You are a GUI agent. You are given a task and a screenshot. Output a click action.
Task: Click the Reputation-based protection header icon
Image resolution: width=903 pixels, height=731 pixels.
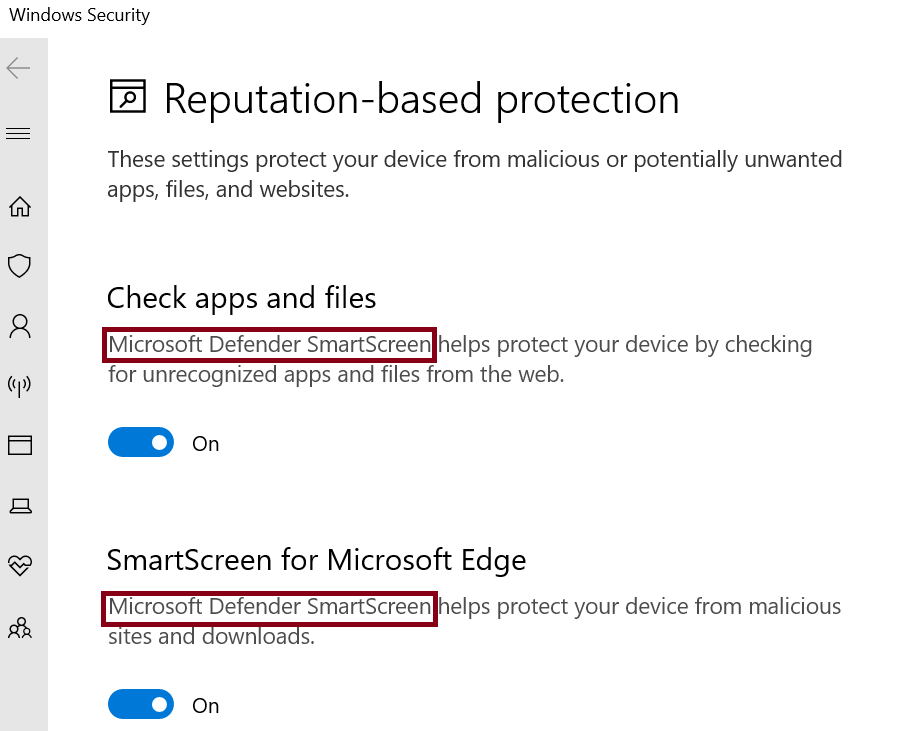pyautogui.click(x=127, y=97)
